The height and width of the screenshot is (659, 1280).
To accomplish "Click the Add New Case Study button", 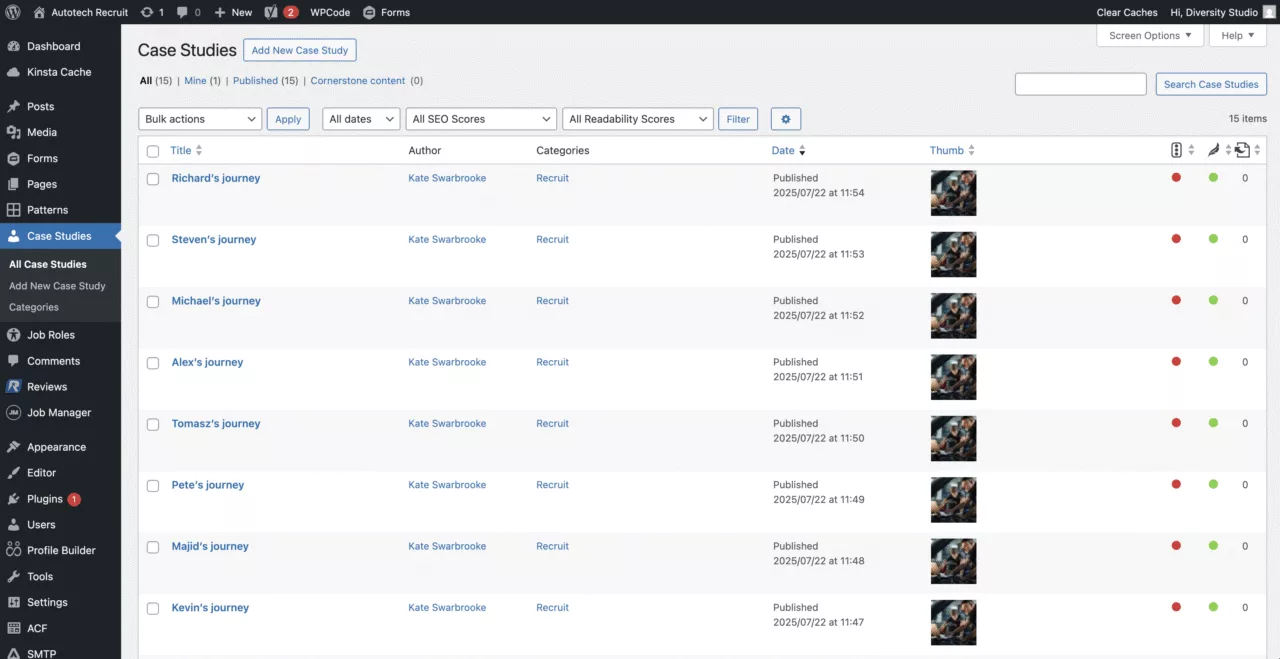I will point(299,50).
